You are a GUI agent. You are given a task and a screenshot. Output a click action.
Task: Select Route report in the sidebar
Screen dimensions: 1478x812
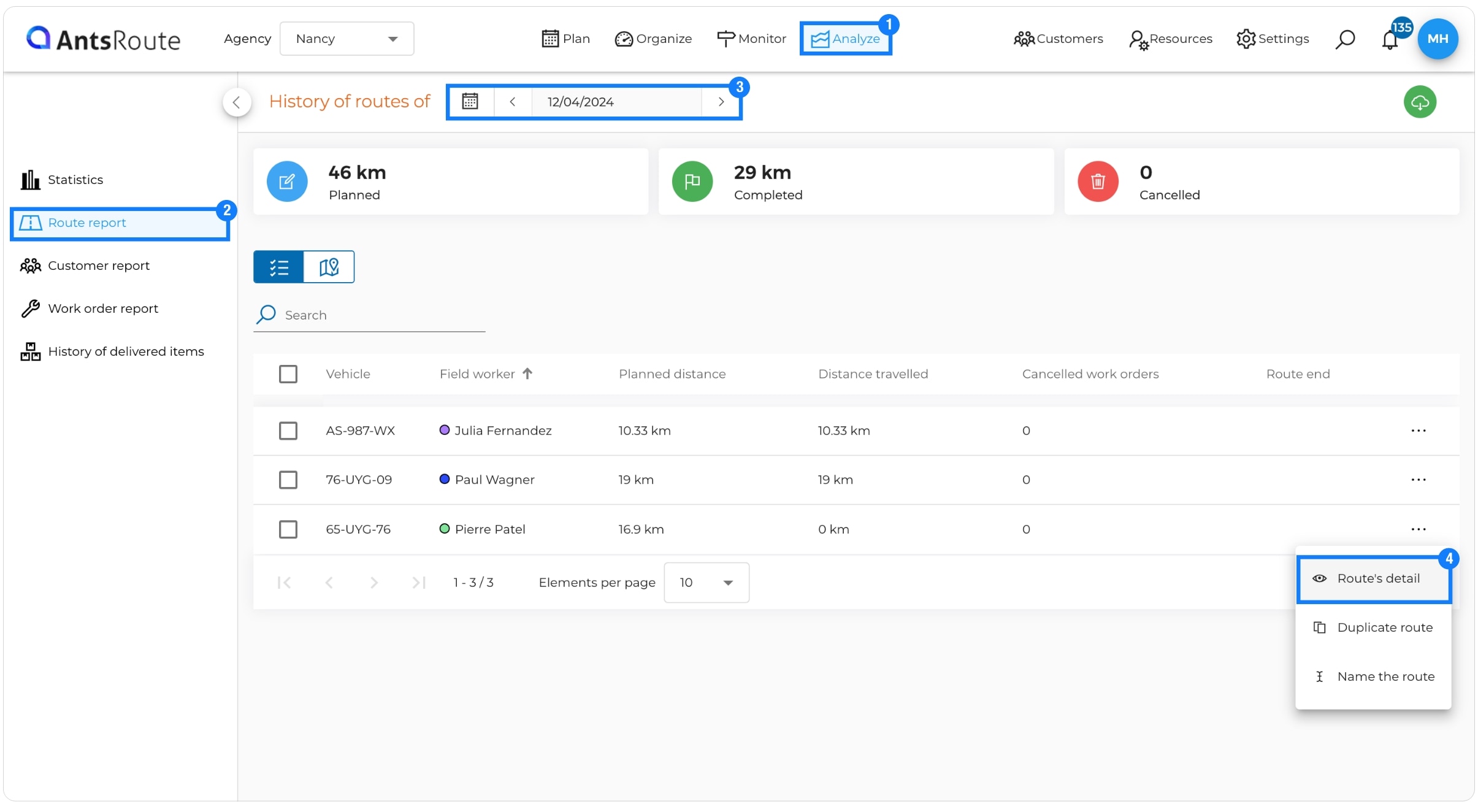point(120,223)
